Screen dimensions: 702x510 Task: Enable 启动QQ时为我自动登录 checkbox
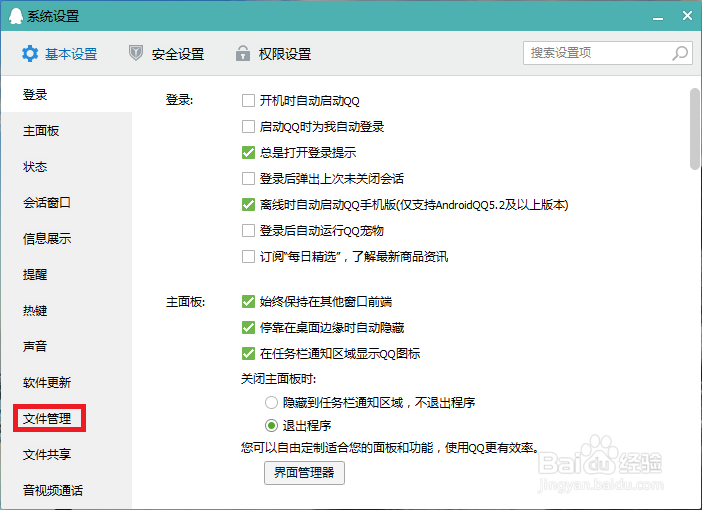[248, 126]
